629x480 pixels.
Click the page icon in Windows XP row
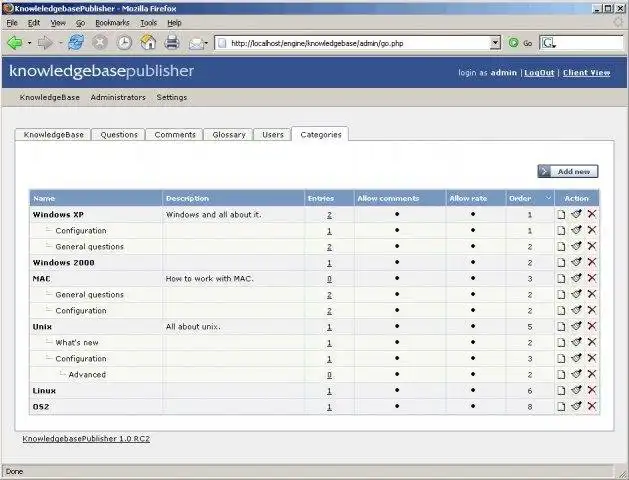[561, 215]
